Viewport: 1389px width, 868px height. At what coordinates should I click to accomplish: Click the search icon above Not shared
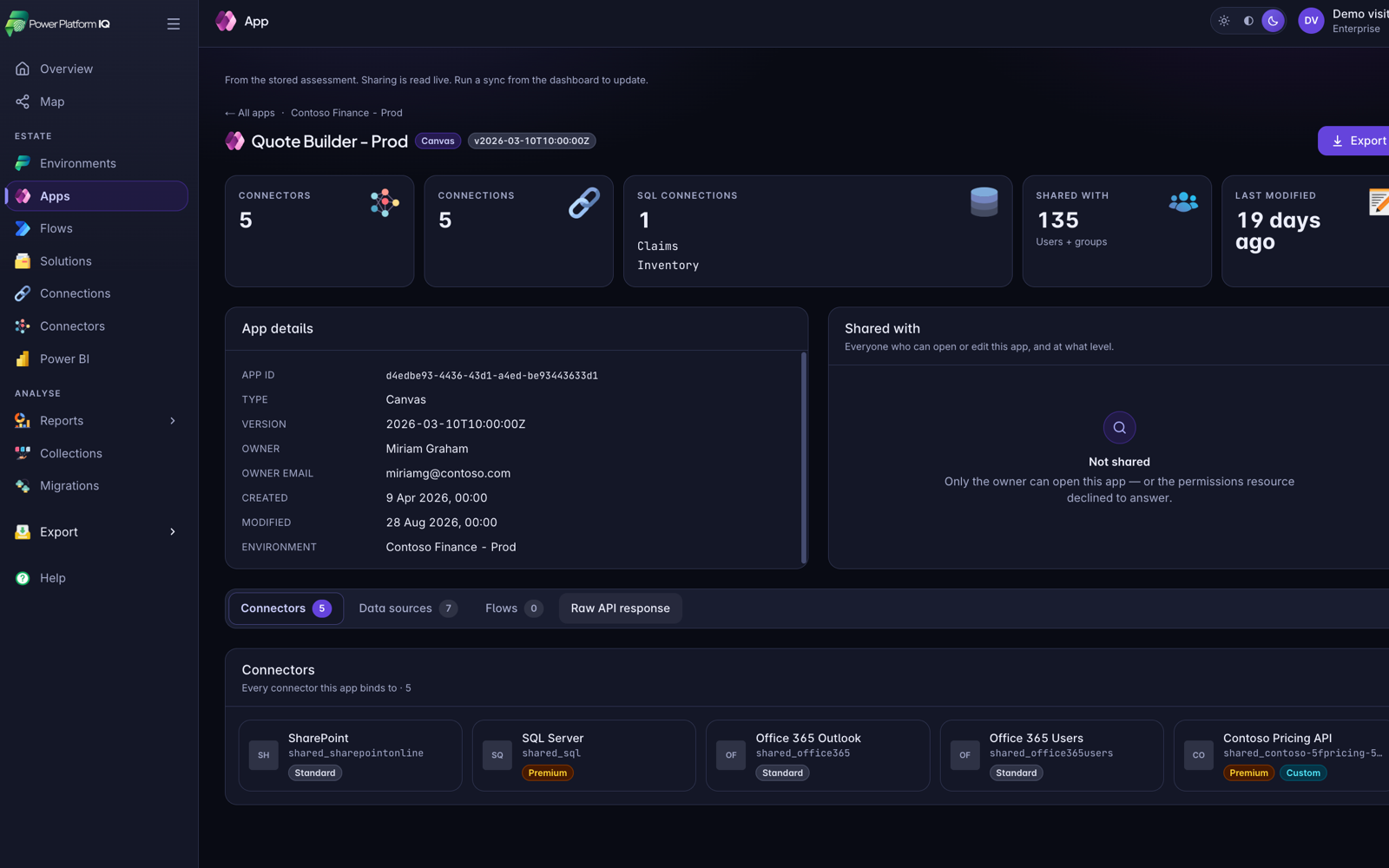pos(1119,427)
